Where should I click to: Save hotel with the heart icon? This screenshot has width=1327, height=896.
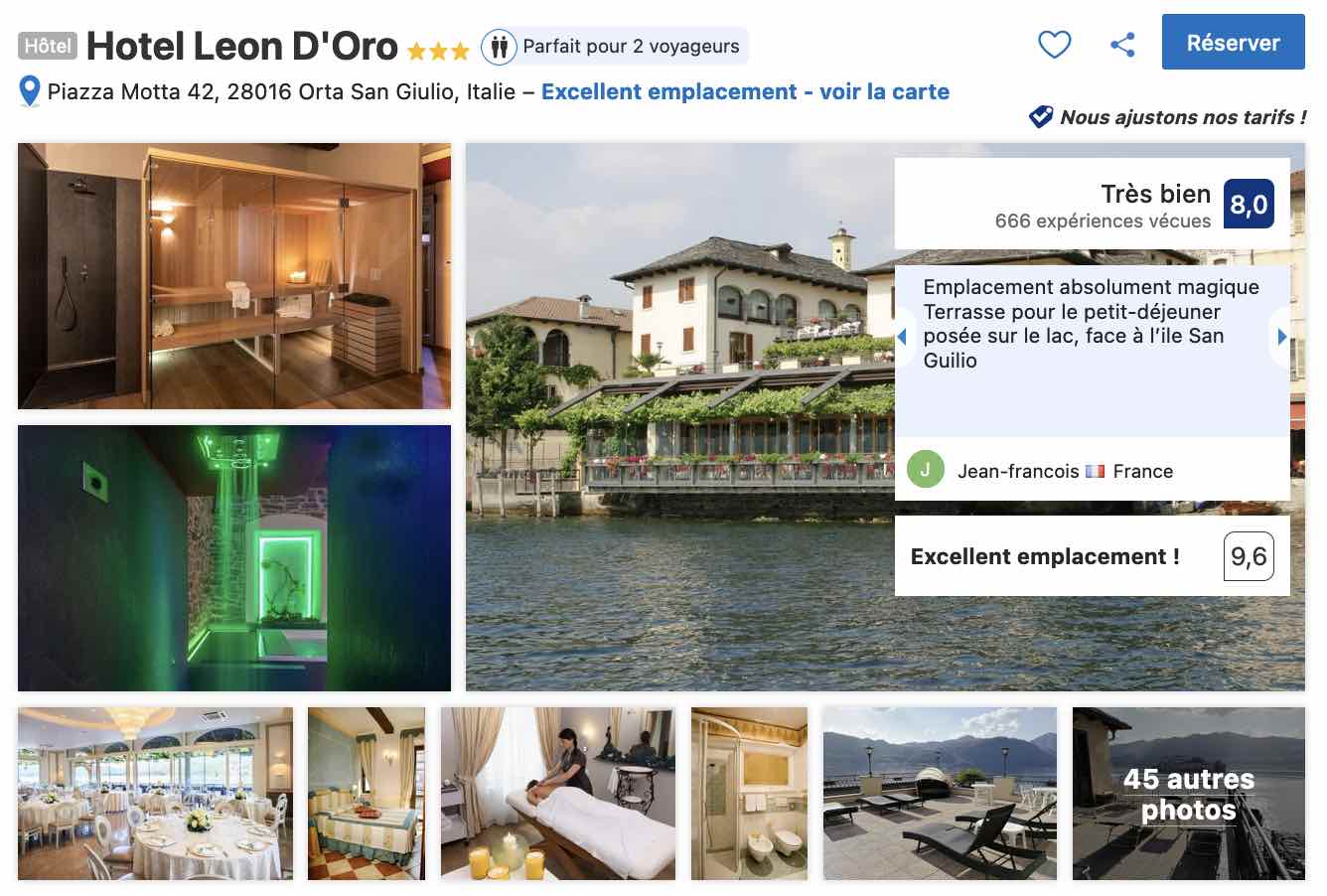click(x=1054, y=45)
